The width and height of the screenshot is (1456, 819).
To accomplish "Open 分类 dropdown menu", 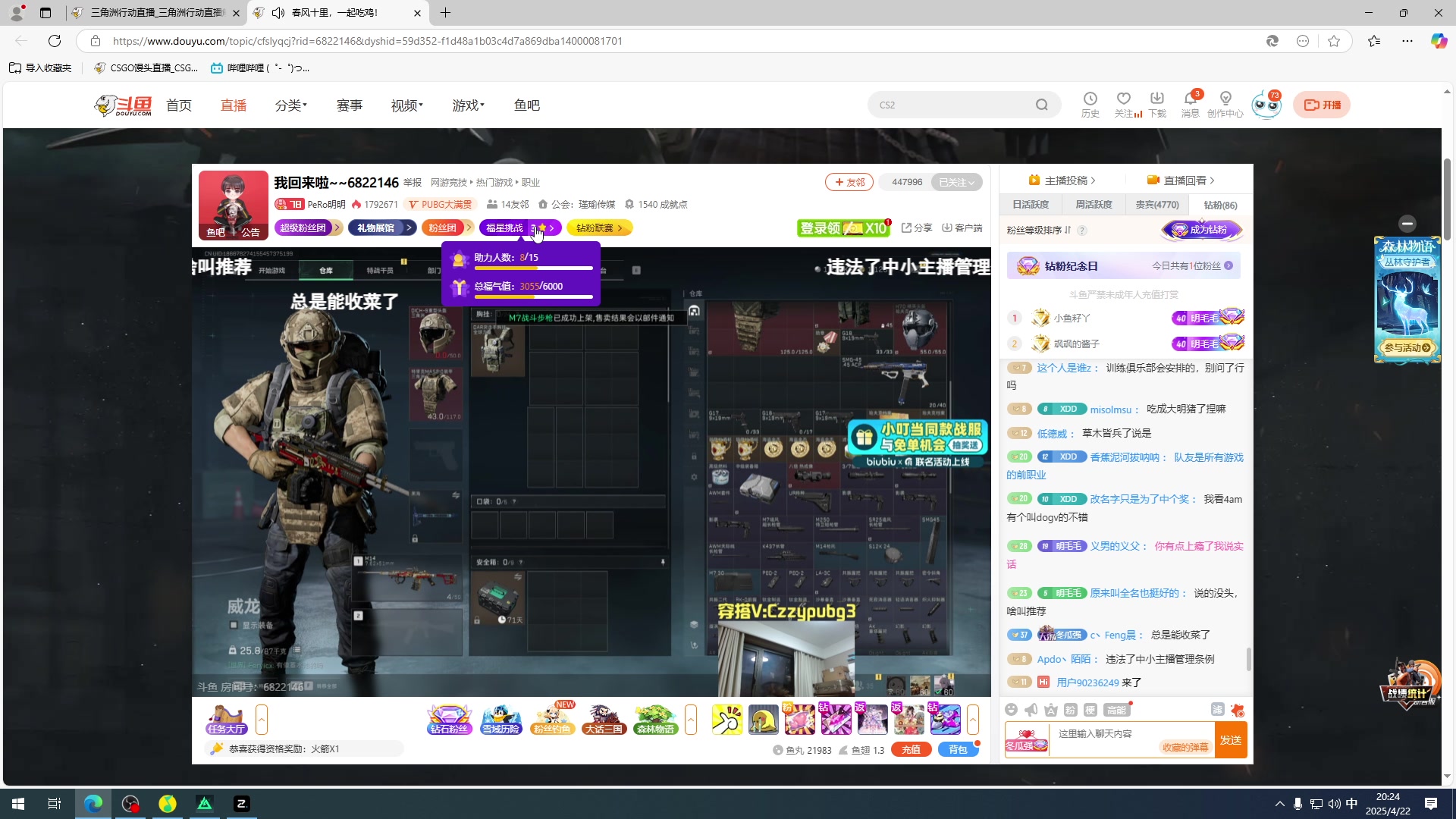I will (291, 105).
